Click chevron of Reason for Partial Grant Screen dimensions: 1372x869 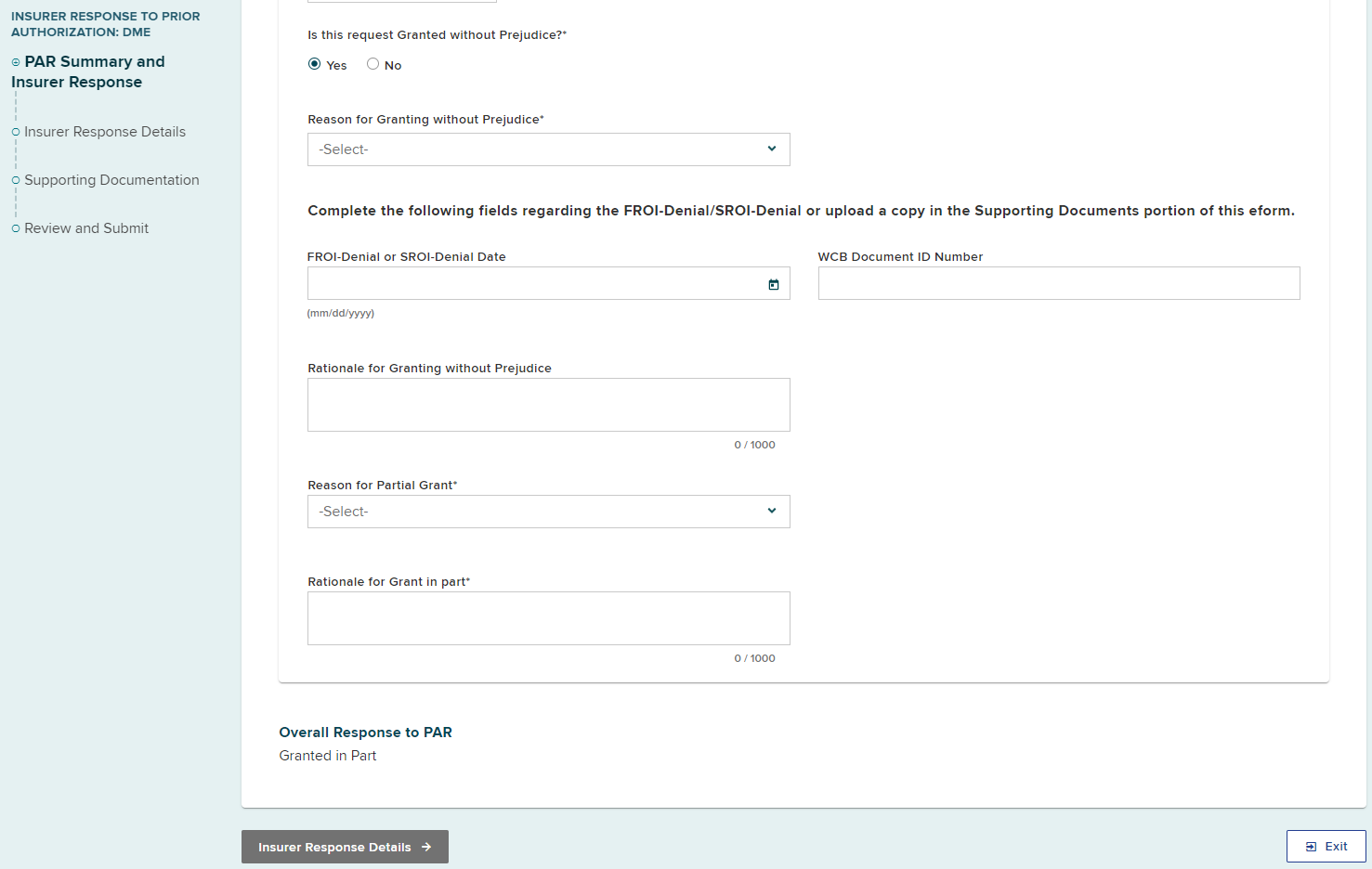(771, 511)
